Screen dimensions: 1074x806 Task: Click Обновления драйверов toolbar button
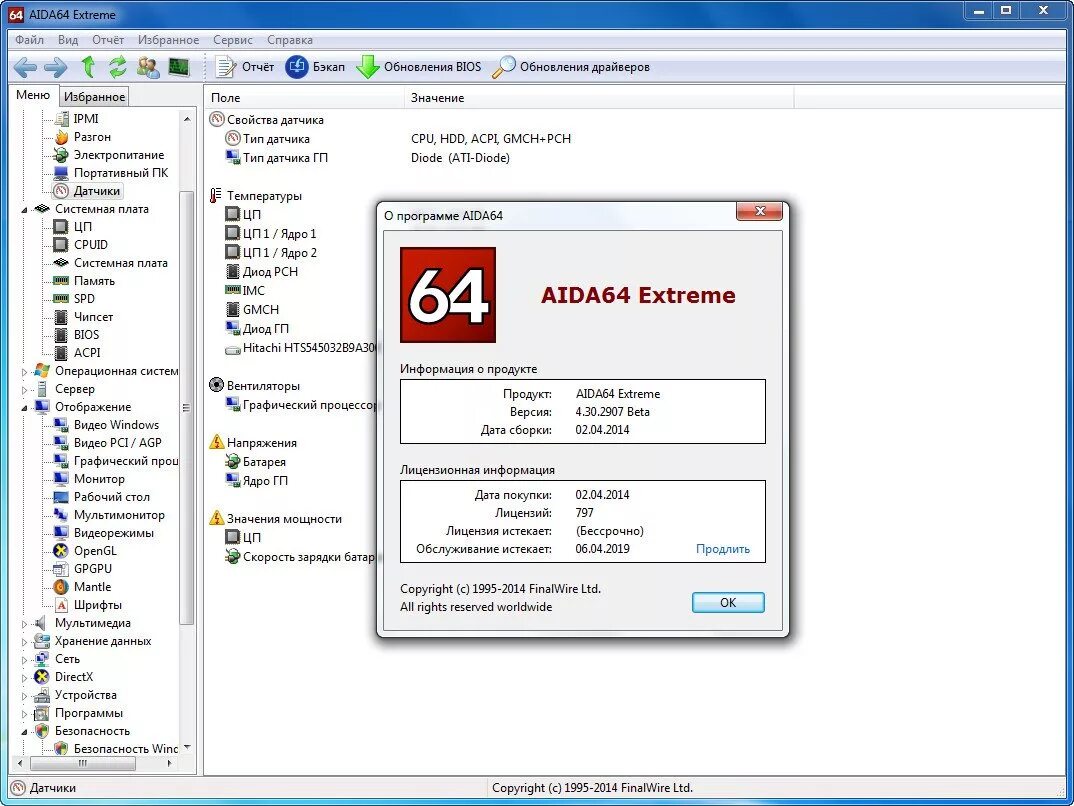pos(572,67)
